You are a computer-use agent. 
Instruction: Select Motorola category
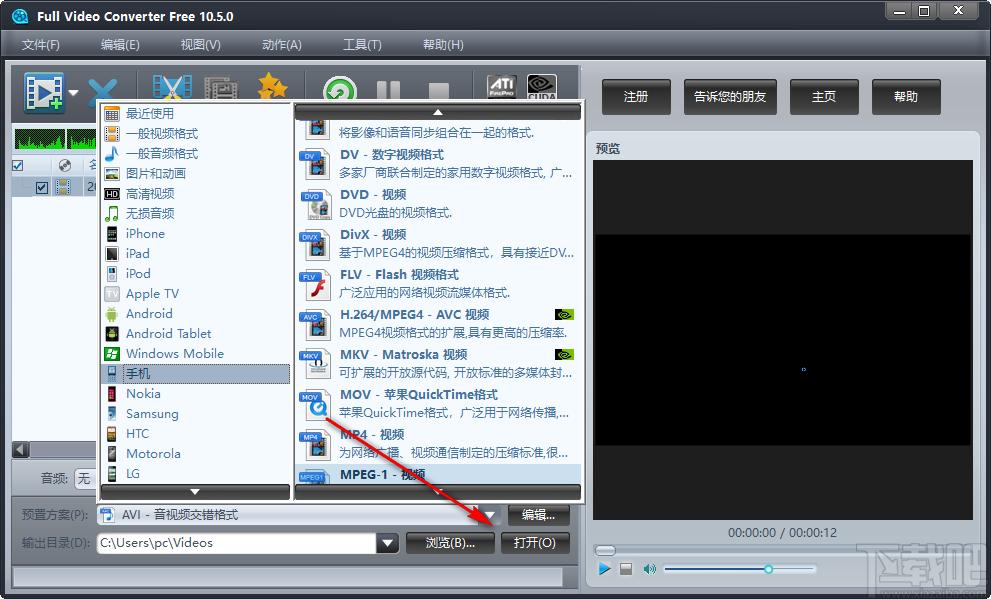195,454
